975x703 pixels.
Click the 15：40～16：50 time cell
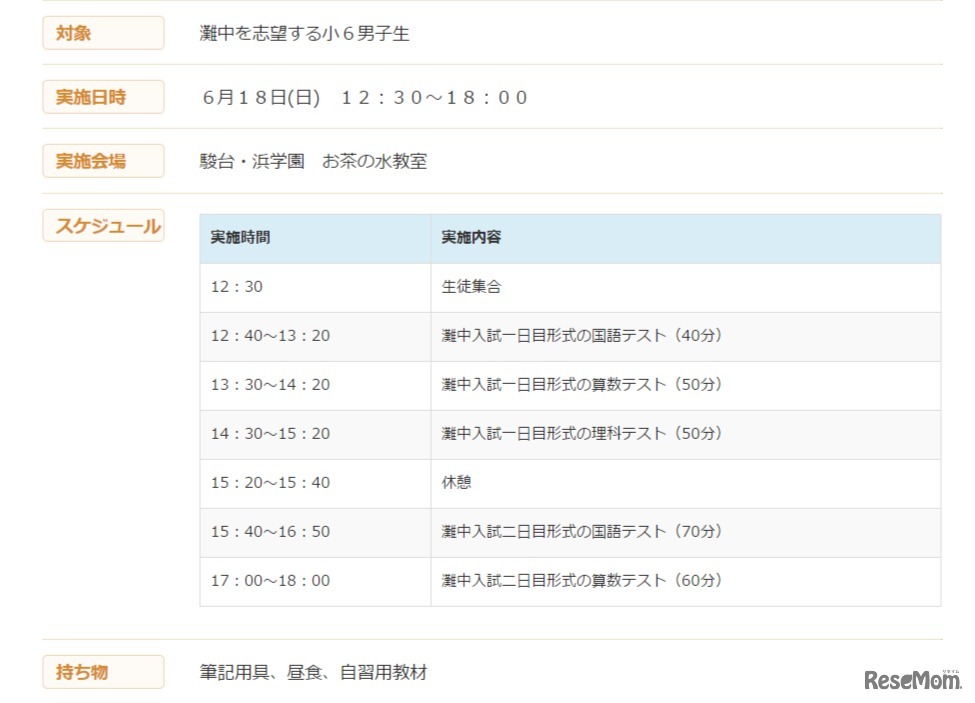pos(315,533)
